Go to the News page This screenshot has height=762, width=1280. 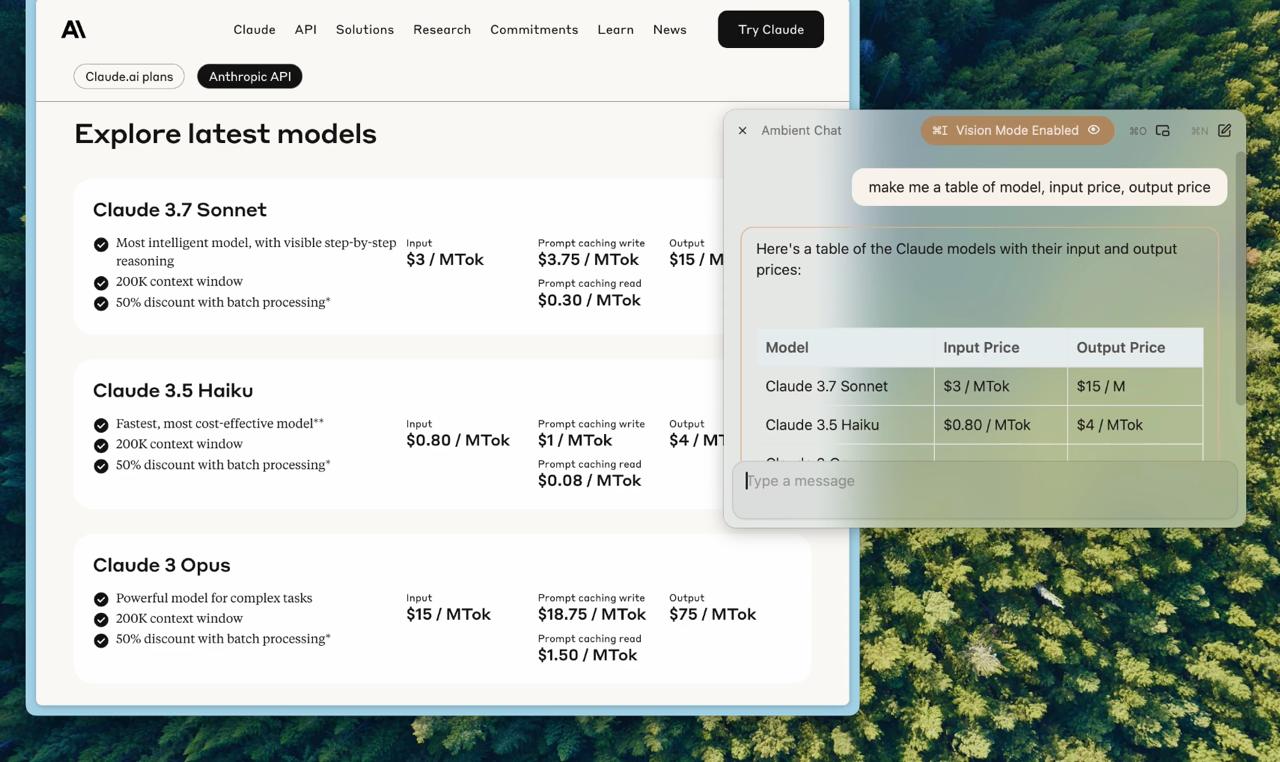[669, 29]
